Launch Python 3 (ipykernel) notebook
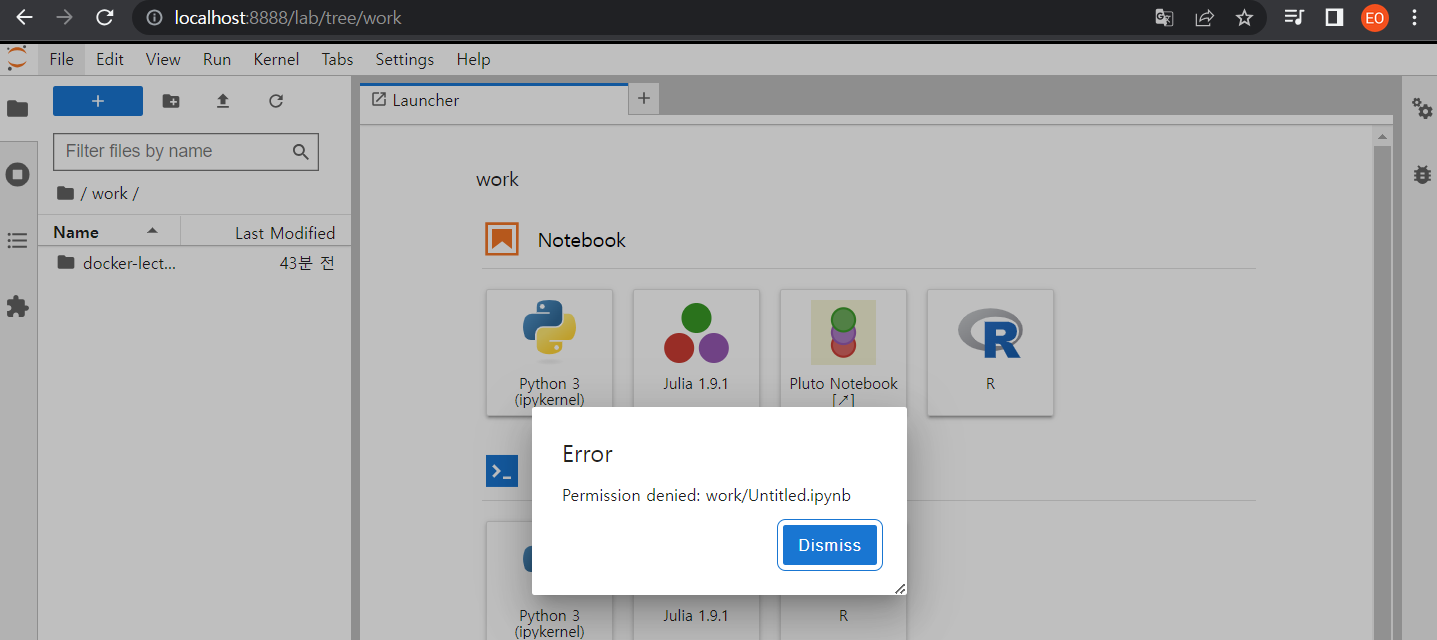Viewport: 1437px width, 640px height. point(549,352)
